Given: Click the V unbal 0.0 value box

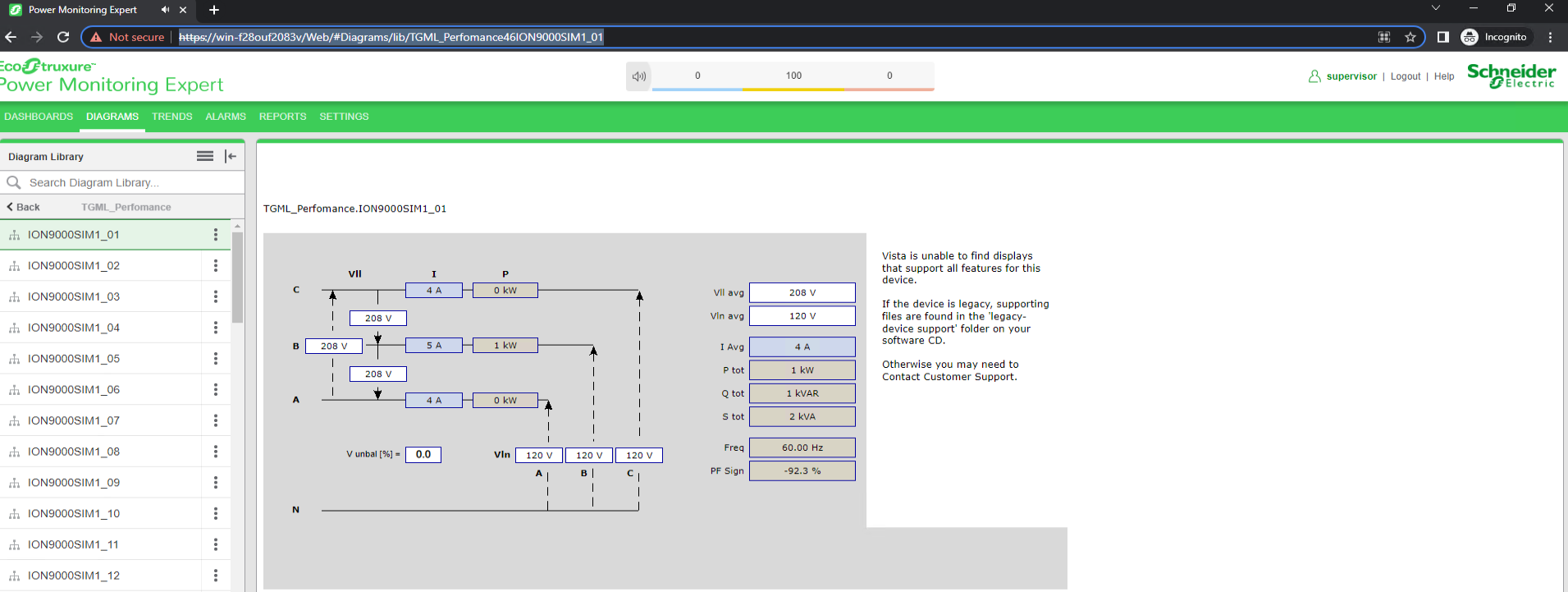Looking at the screenshot, I should pyautogui.click(x=423, y=454).
